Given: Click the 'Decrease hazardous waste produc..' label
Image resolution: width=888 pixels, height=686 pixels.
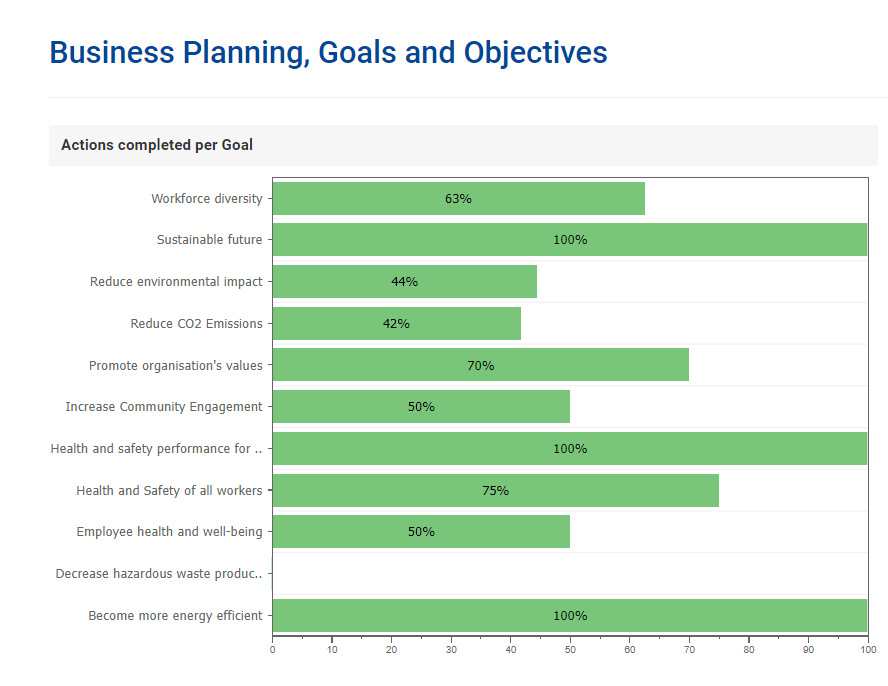Looking at the screenshot, I should [159, 574].
